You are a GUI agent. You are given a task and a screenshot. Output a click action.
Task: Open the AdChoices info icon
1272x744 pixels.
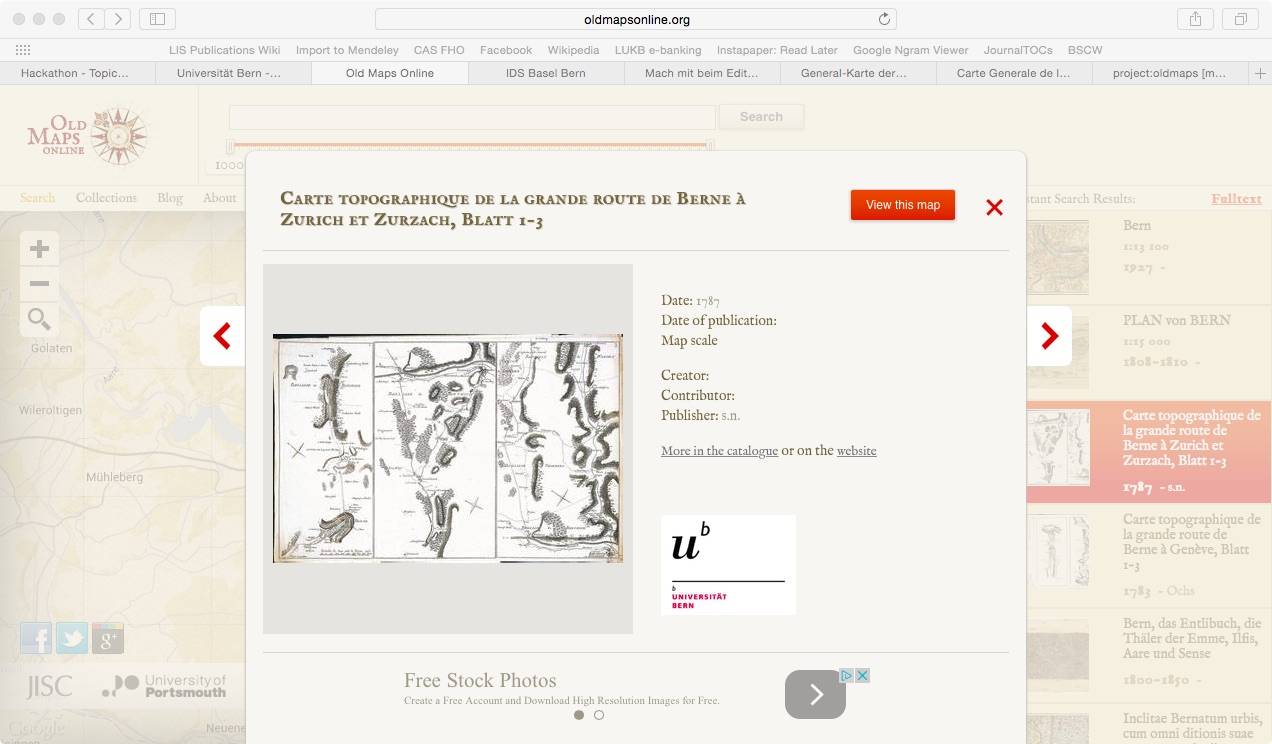[846, 676]
